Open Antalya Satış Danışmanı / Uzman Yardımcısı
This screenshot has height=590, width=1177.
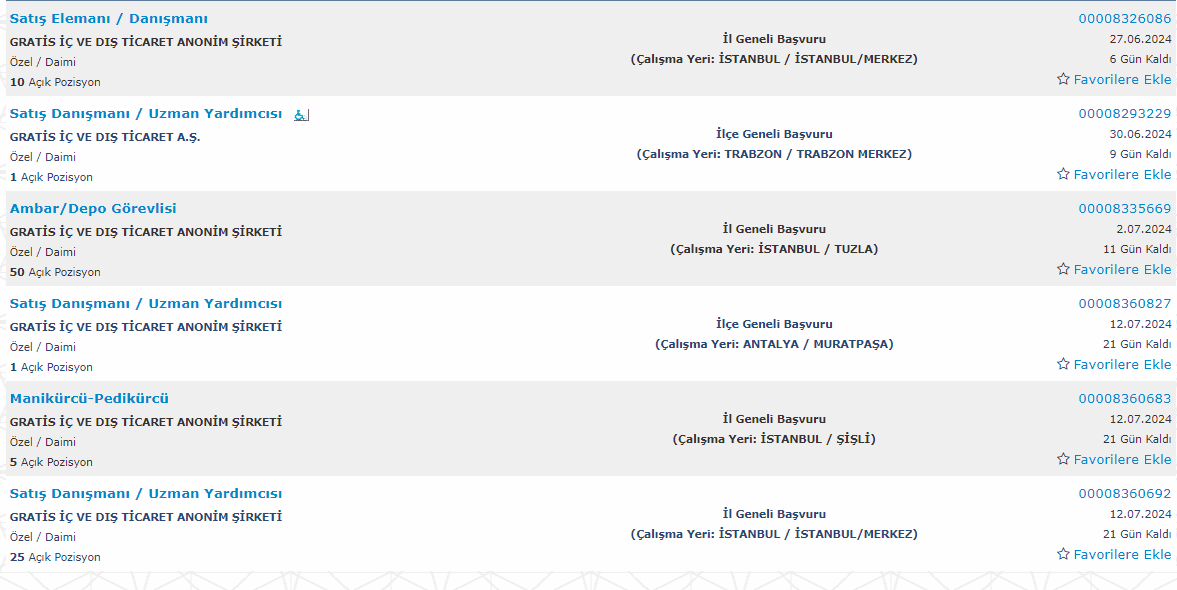146,304
